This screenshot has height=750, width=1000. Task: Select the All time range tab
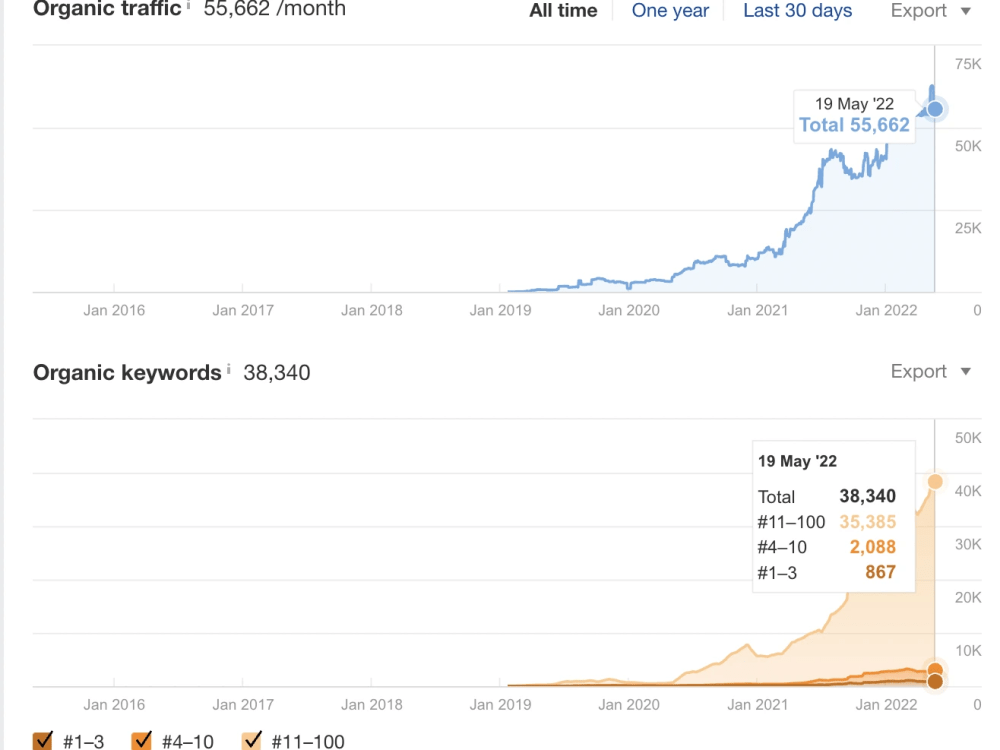[563, 10]
